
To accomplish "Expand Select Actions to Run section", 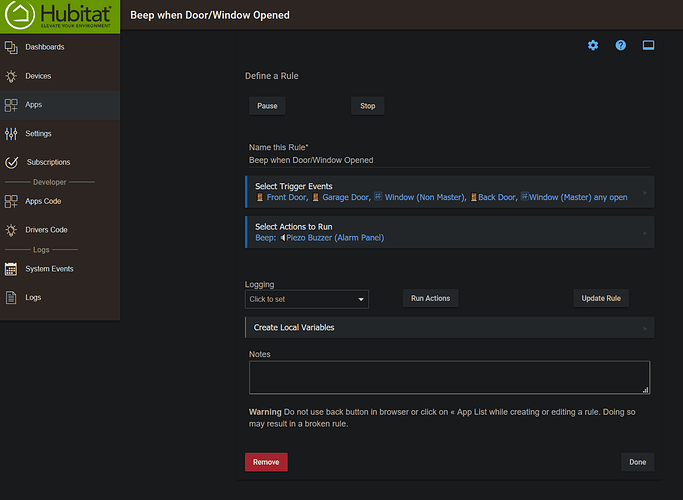I will pos(449,232).
